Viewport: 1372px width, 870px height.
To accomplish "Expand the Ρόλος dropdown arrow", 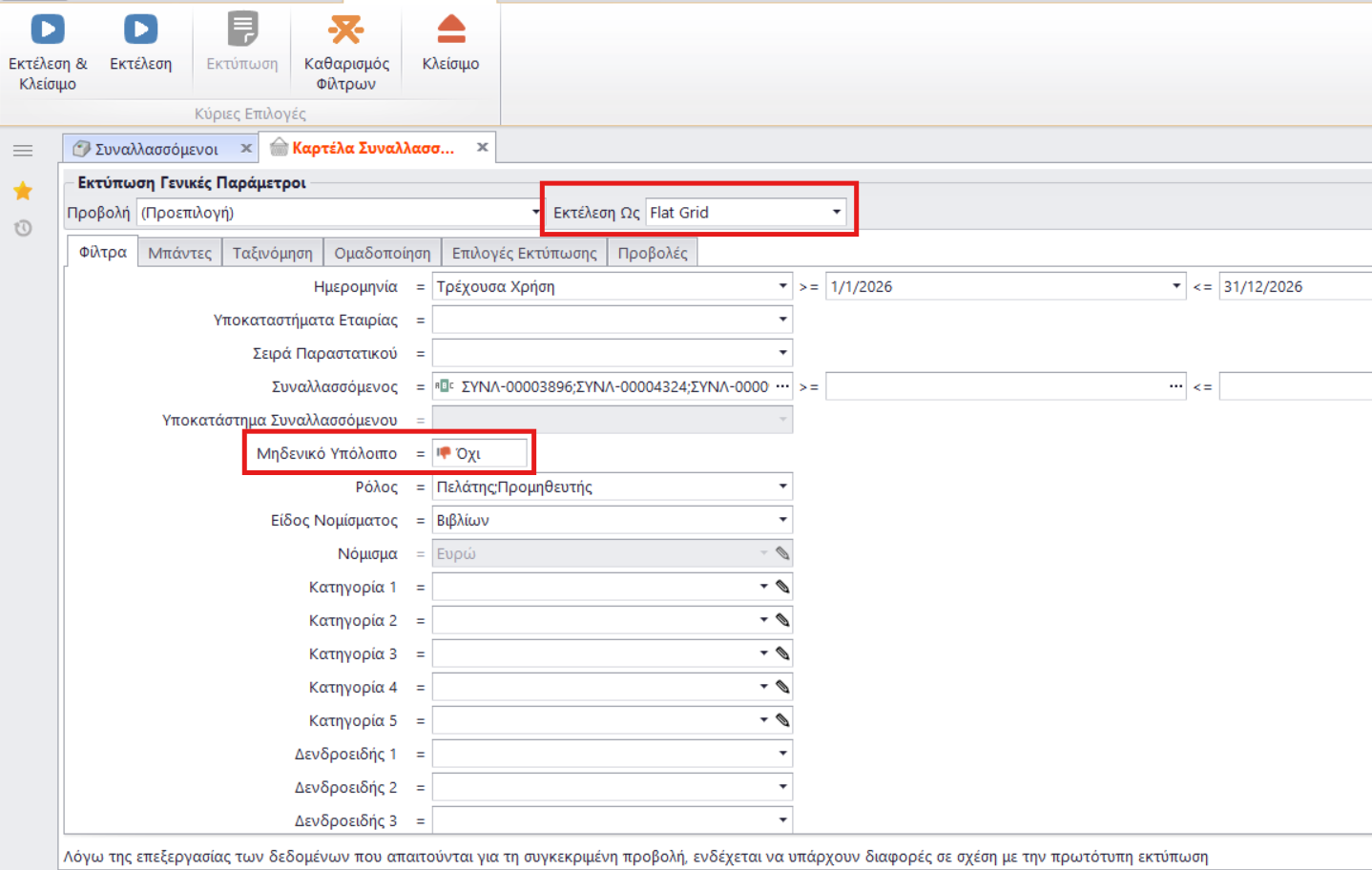I will click(x=782, y=487).
